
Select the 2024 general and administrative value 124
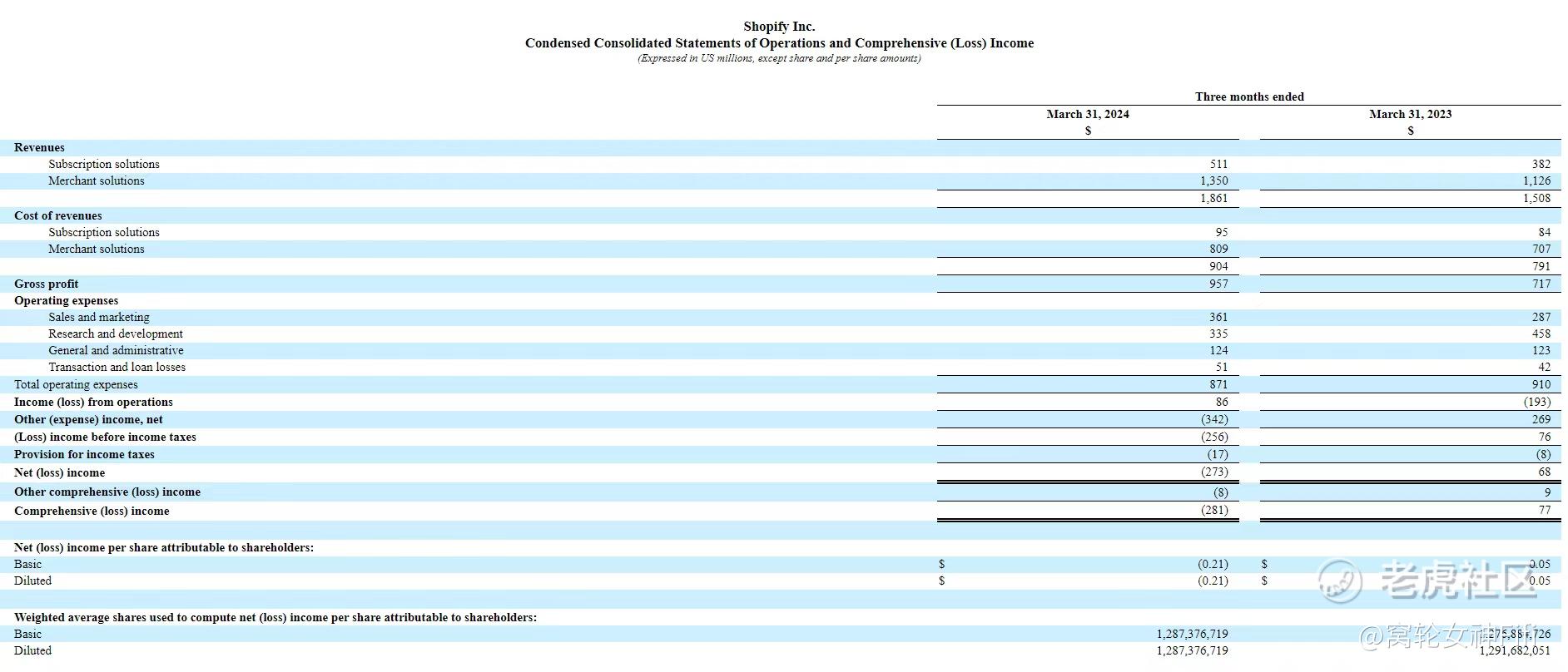1218,350
